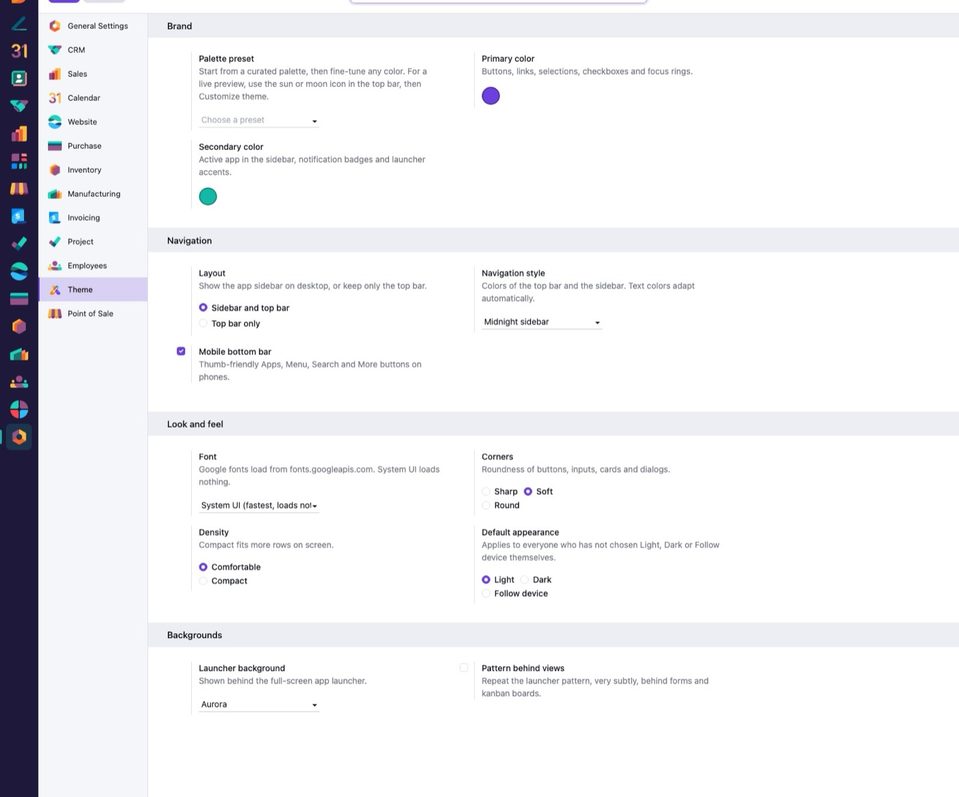The width and height of the screenshot is (959, 797).
Task: Set default appearance to Light
Action: tap(486, 579)
